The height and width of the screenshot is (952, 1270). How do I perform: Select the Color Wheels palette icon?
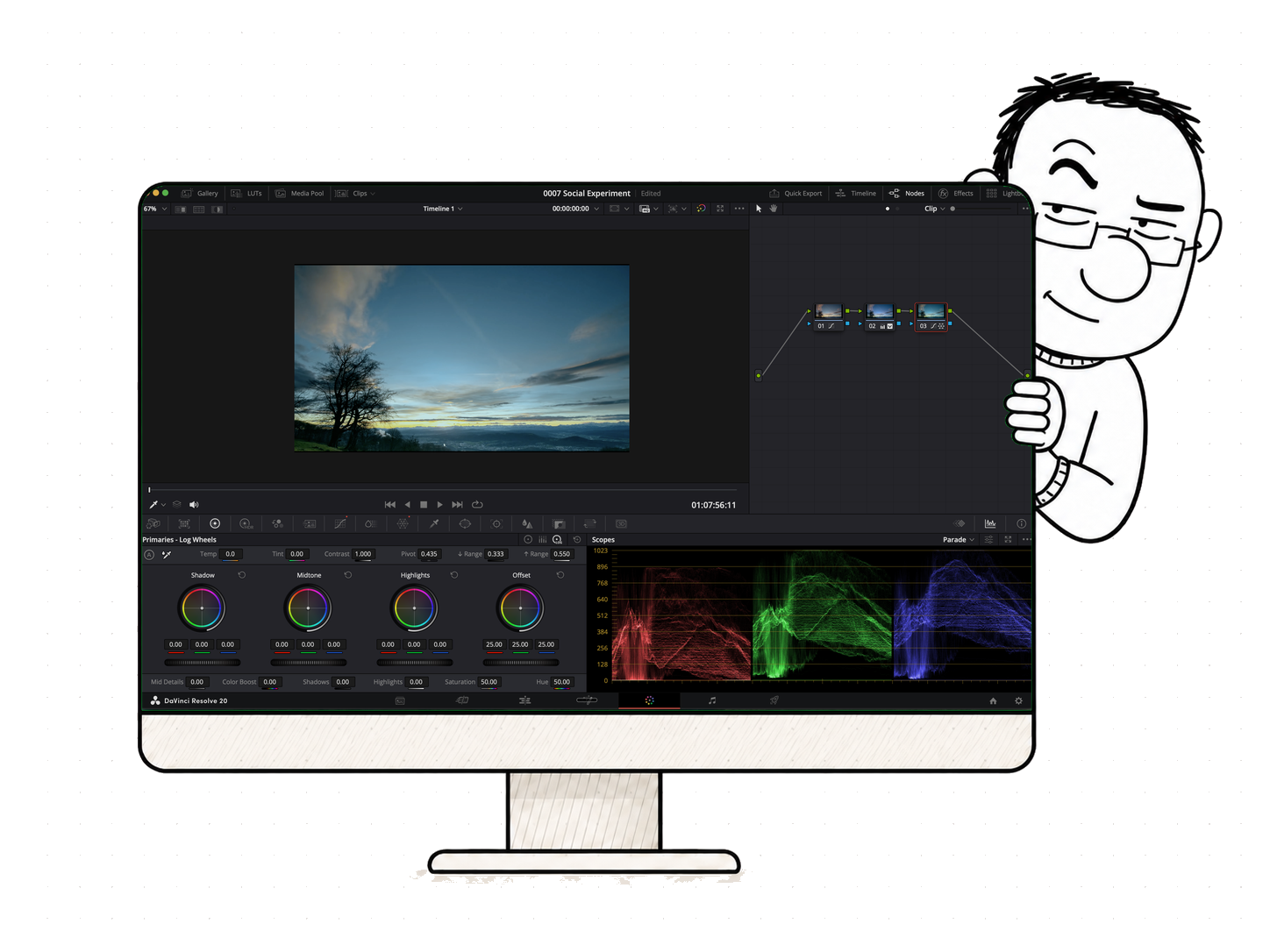215,523
